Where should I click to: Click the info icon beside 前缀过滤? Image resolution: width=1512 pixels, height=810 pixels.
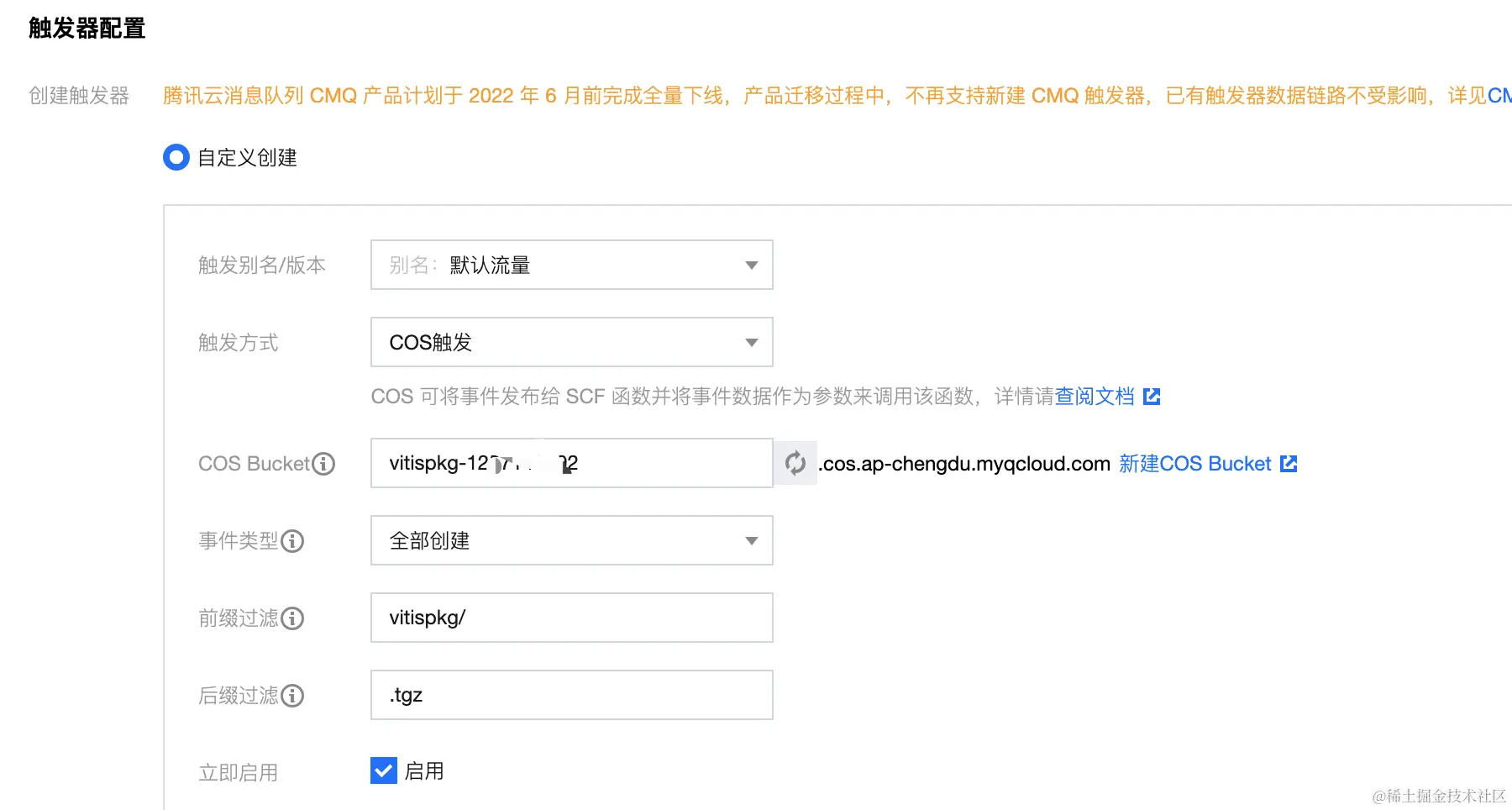(291, 618)
